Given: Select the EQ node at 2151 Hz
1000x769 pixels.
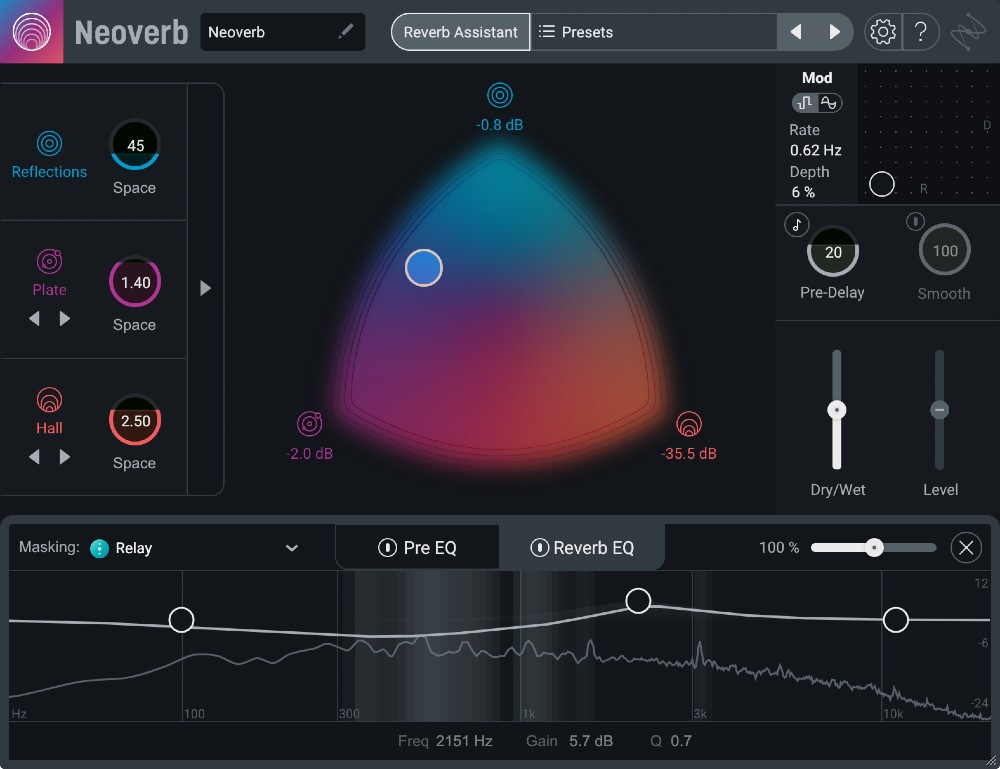Looking at the screenshot, I should 638,600.
